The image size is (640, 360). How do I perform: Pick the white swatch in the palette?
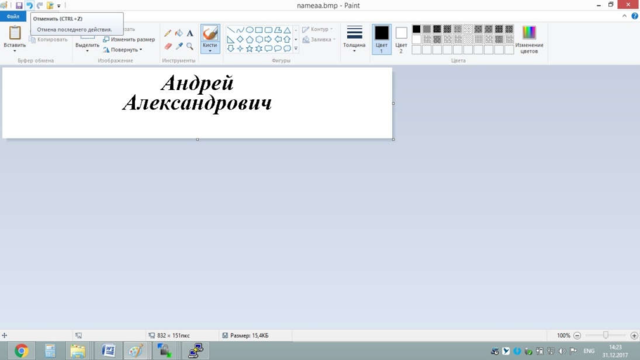click(416, 39)
